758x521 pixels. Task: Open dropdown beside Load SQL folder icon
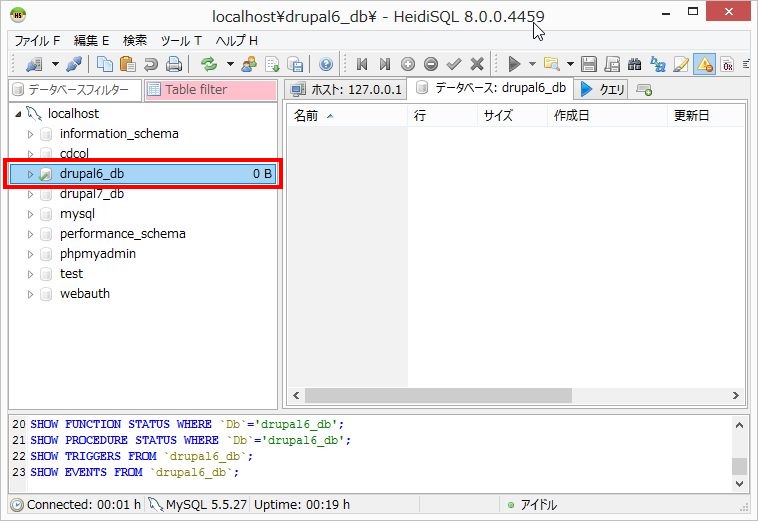point(570,64)
